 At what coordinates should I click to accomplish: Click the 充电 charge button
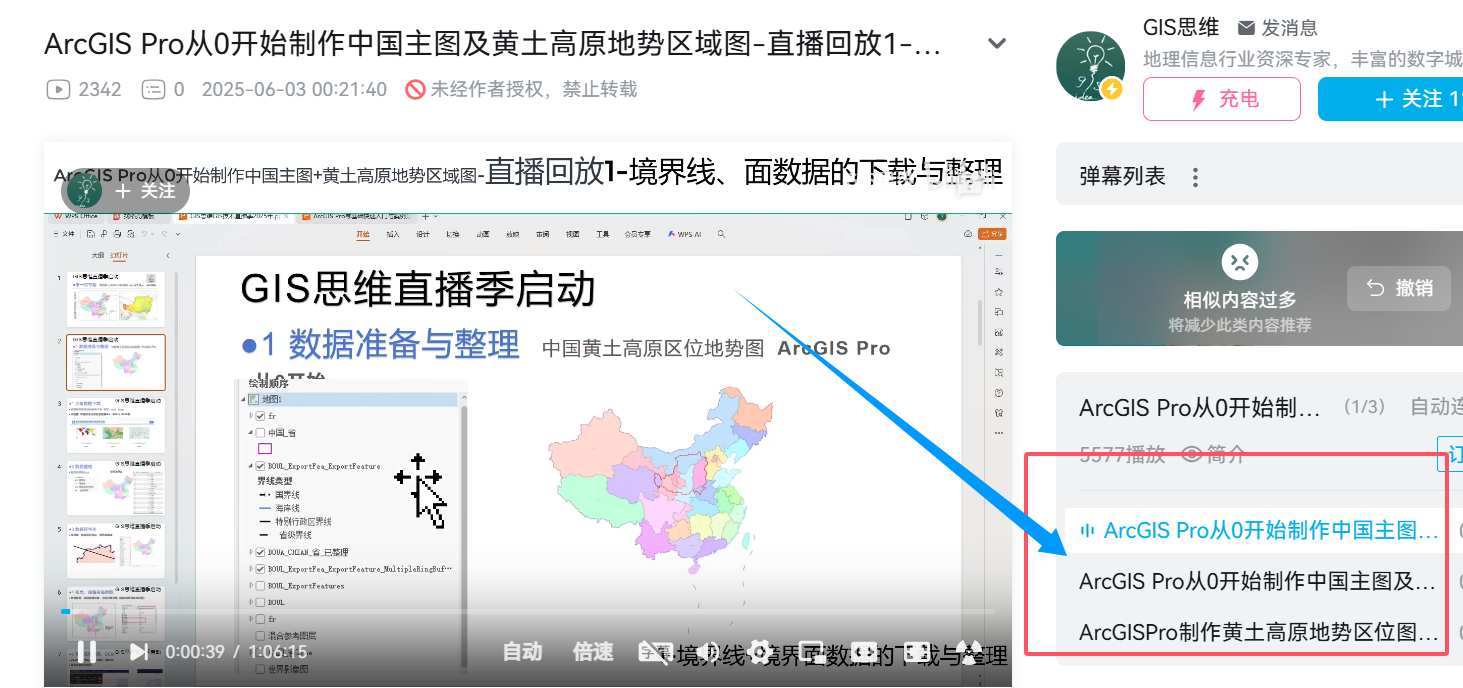[1222, 99]
